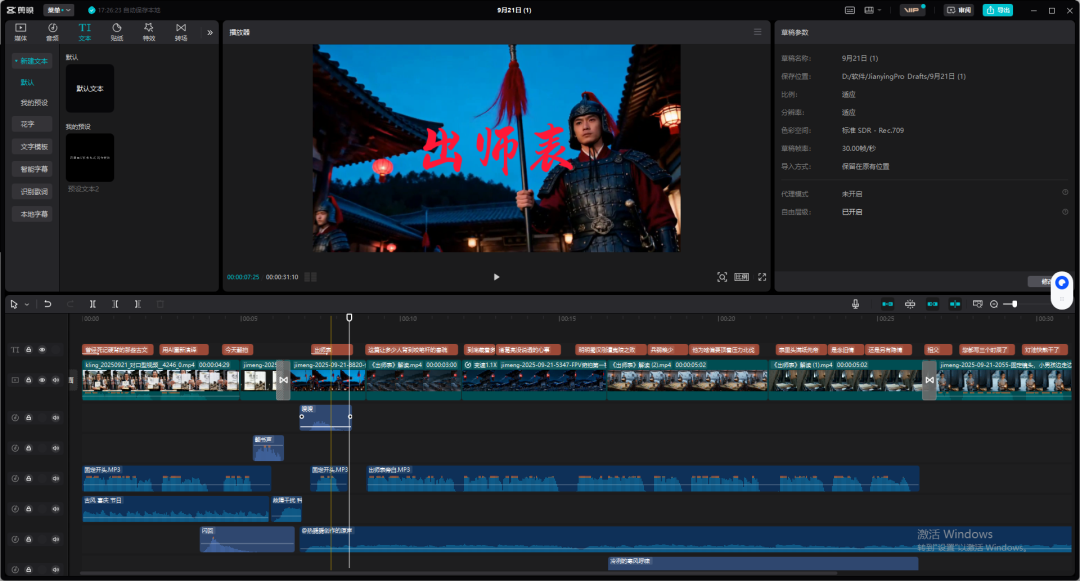Open the 本地字幕 category
Image resolution: width=1080 pixels, height=581 pixels.
point(34,214)
